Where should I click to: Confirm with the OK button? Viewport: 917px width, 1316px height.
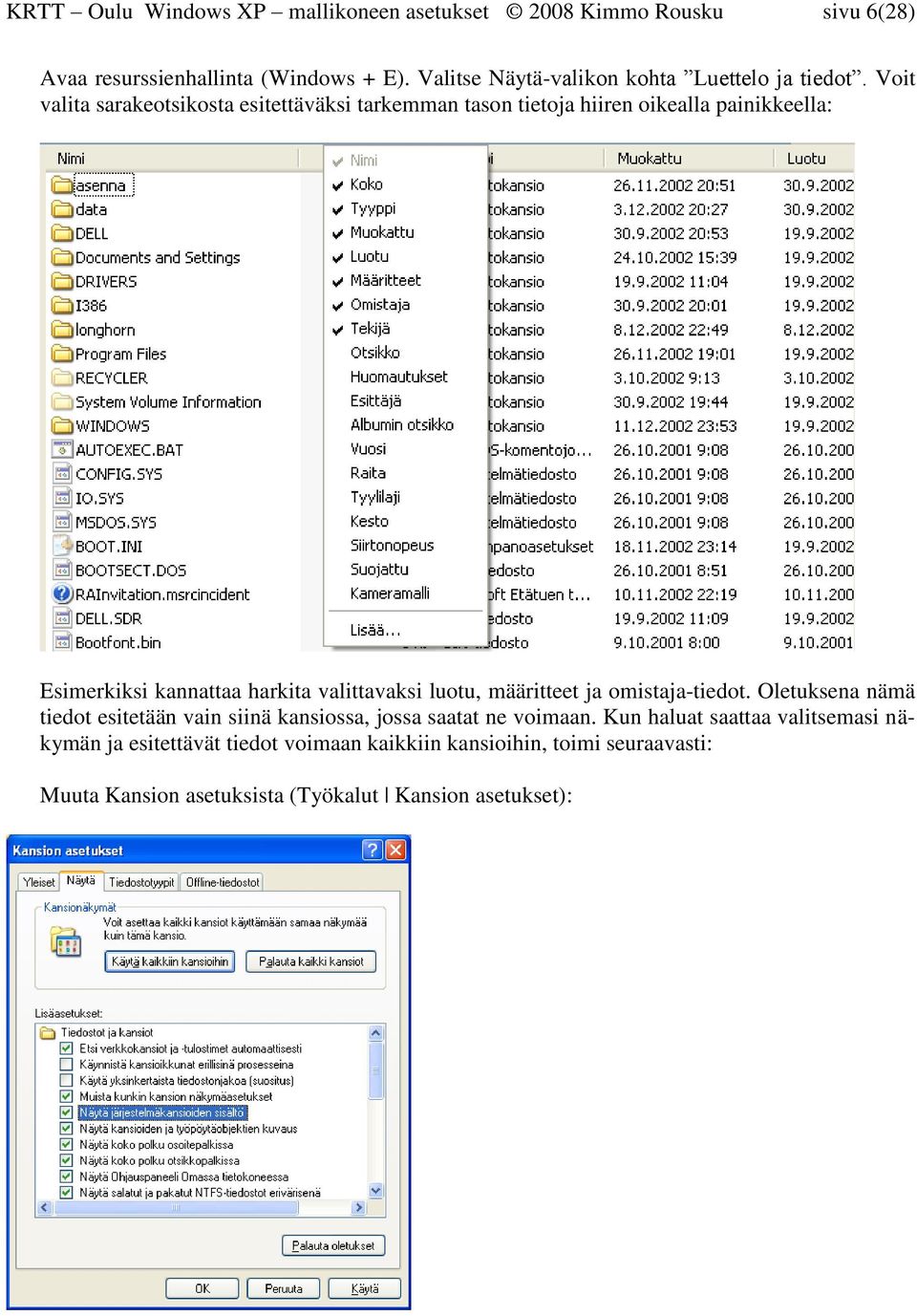pyautogui.click(x=203, y=1288)
